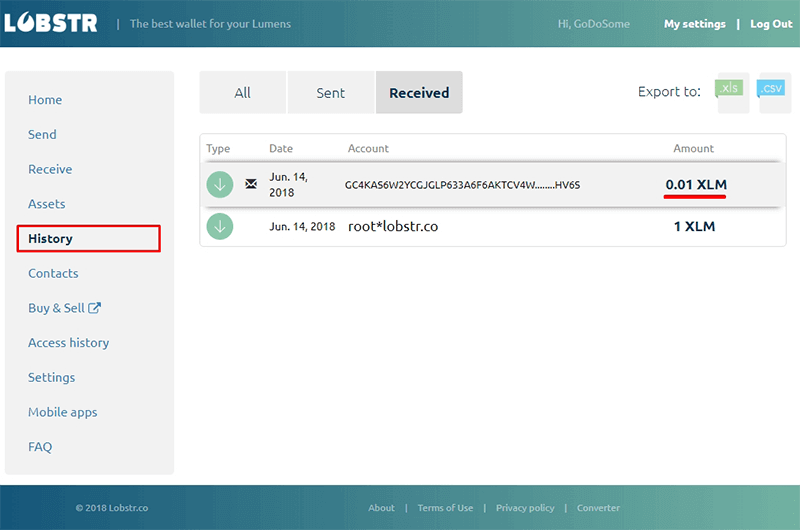
Task: Click account address GC4KAS6W2YCGJGLP633A6F6AKTCV4W
Action: pos(462,185)
